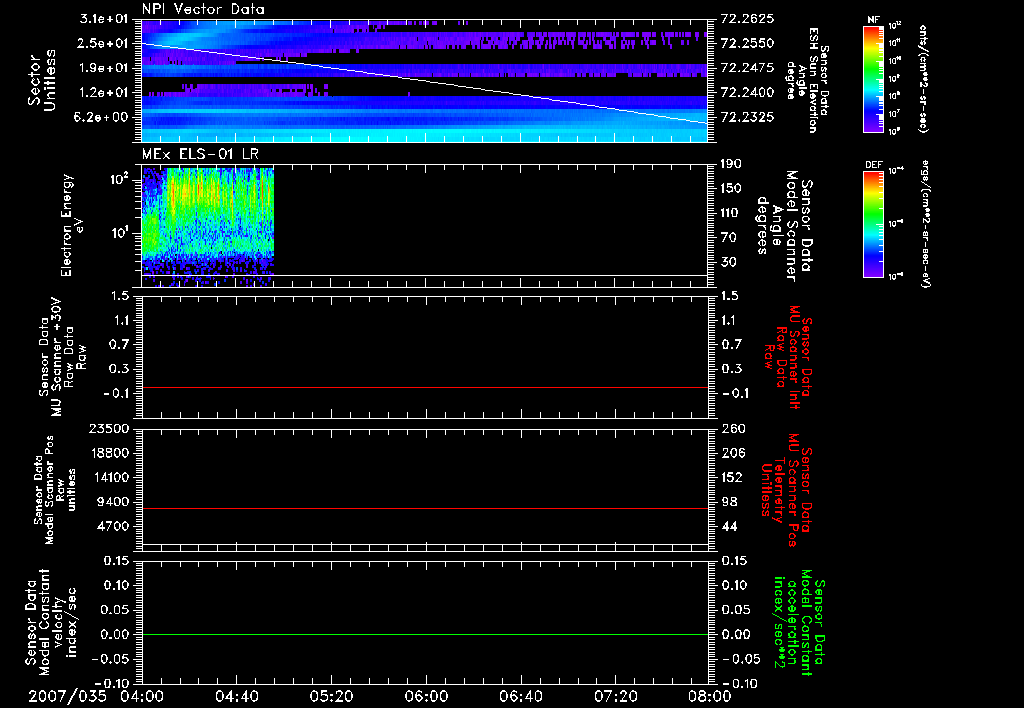Click the 206 telemetry tick value
This screenshot has width=1024, height=708.
point(733,453)
